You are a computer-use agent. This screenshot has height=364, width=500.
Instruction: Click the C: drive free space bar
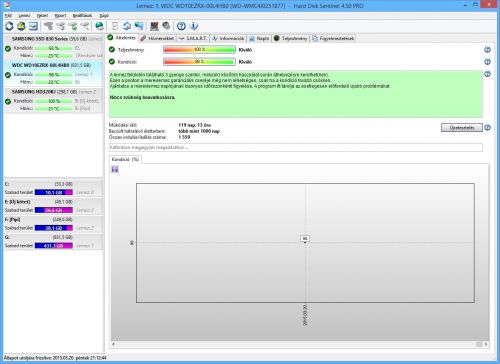pos(54,192)
